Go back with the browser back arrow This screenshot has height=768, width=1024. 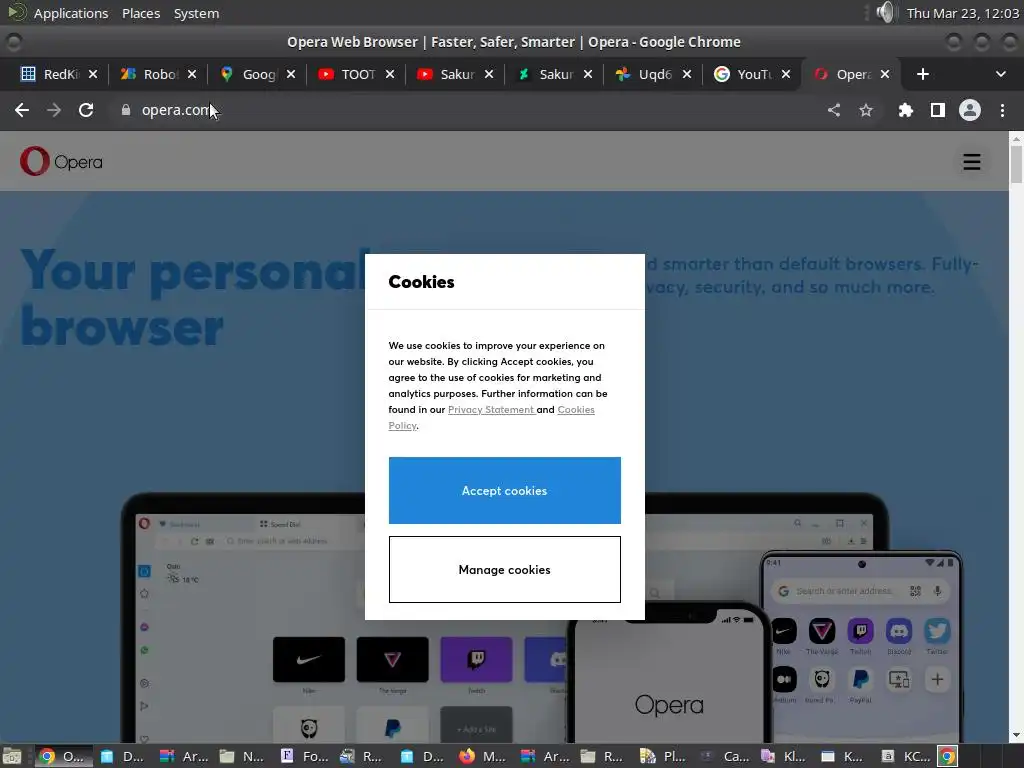click(x=22, y=110)
